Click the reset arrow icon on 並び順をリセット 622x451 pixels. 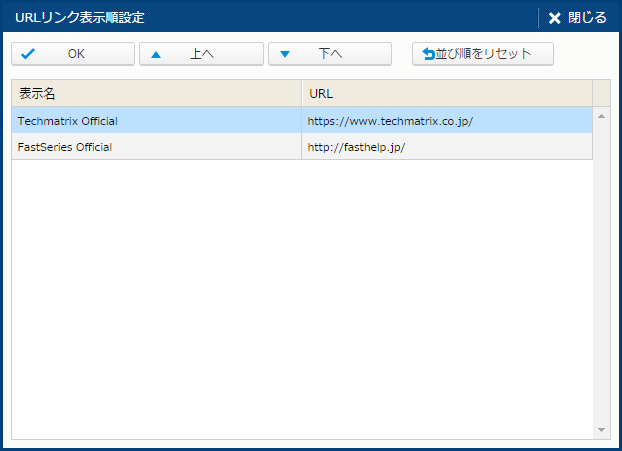[x=428, y=54]
